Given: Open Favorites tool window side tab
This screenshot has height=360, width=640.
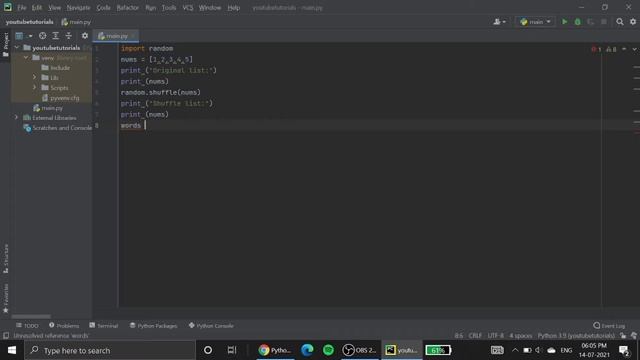Looking at the screenshot, I should [x=6, y=298].
